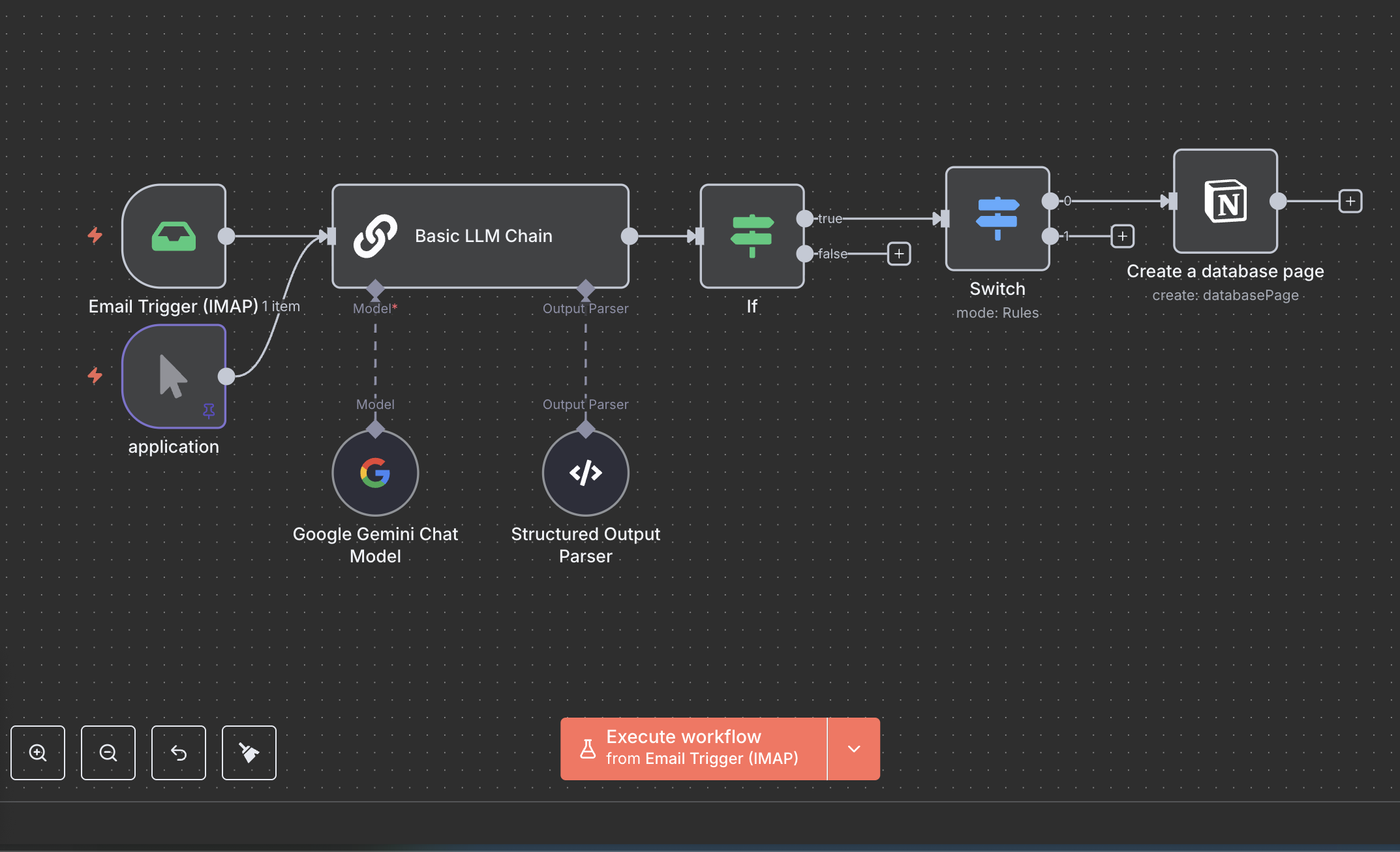Select the application manual trigger node
1400x852 pixels.
[174, 376]
